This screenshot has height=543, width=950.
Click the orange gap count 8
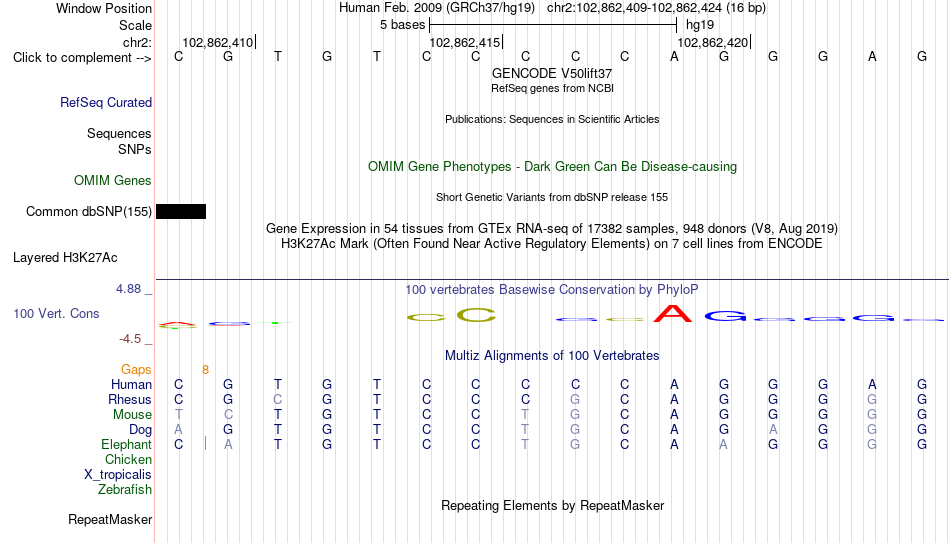(x=205, y=370)
